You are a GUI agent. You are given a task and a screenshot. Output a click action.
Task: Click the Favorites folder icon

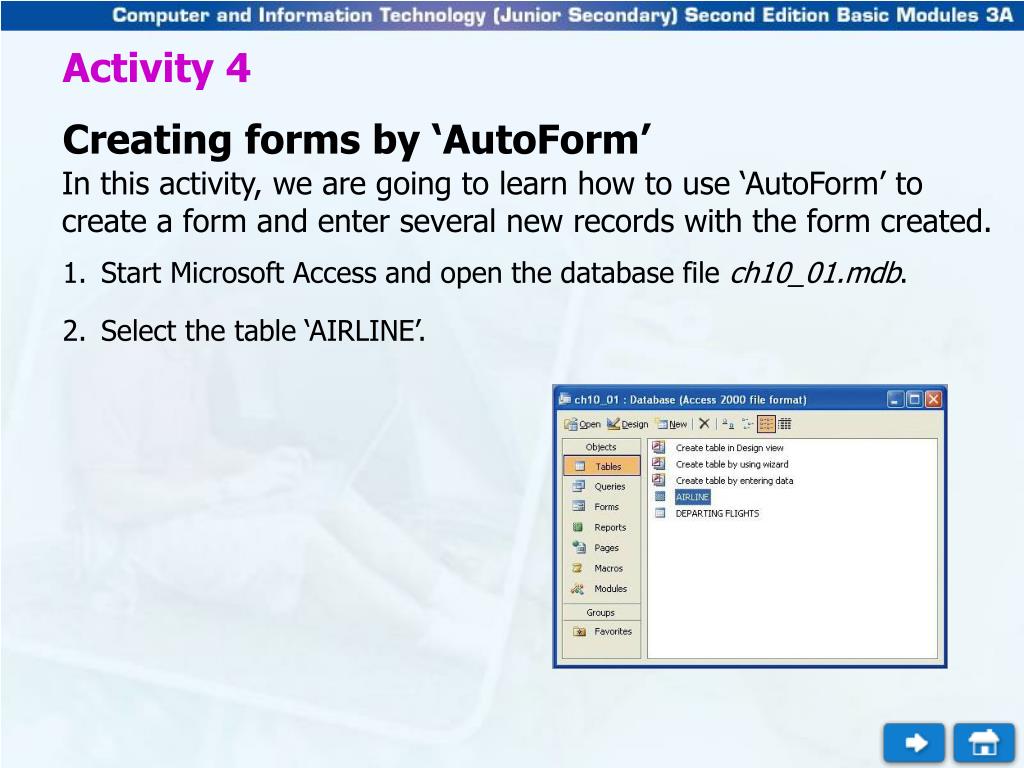pyautogui.click(x=579, y=632)
